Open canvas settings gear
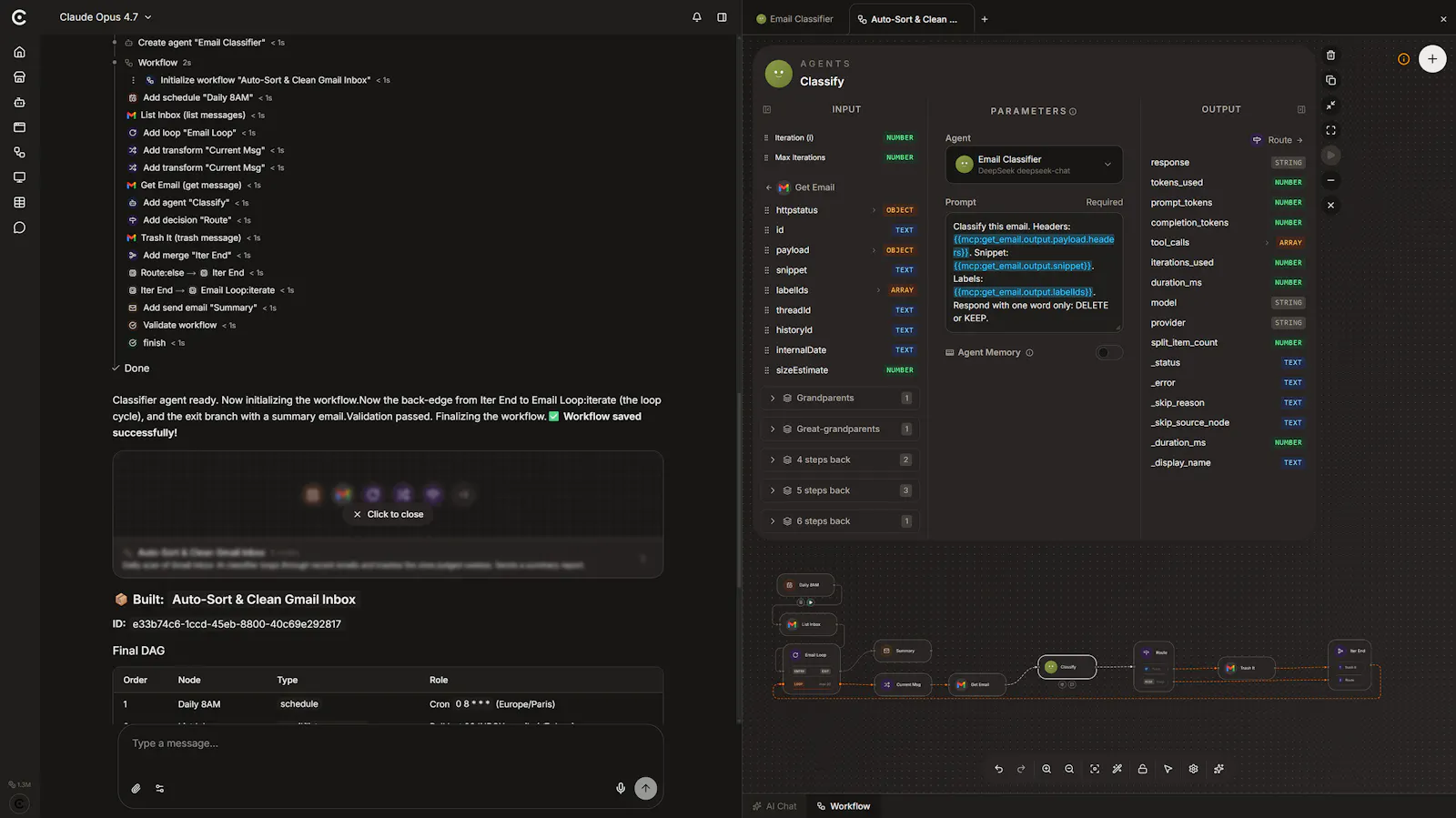The height and width of the screenshot is (818, 1456). point(1193,769)
